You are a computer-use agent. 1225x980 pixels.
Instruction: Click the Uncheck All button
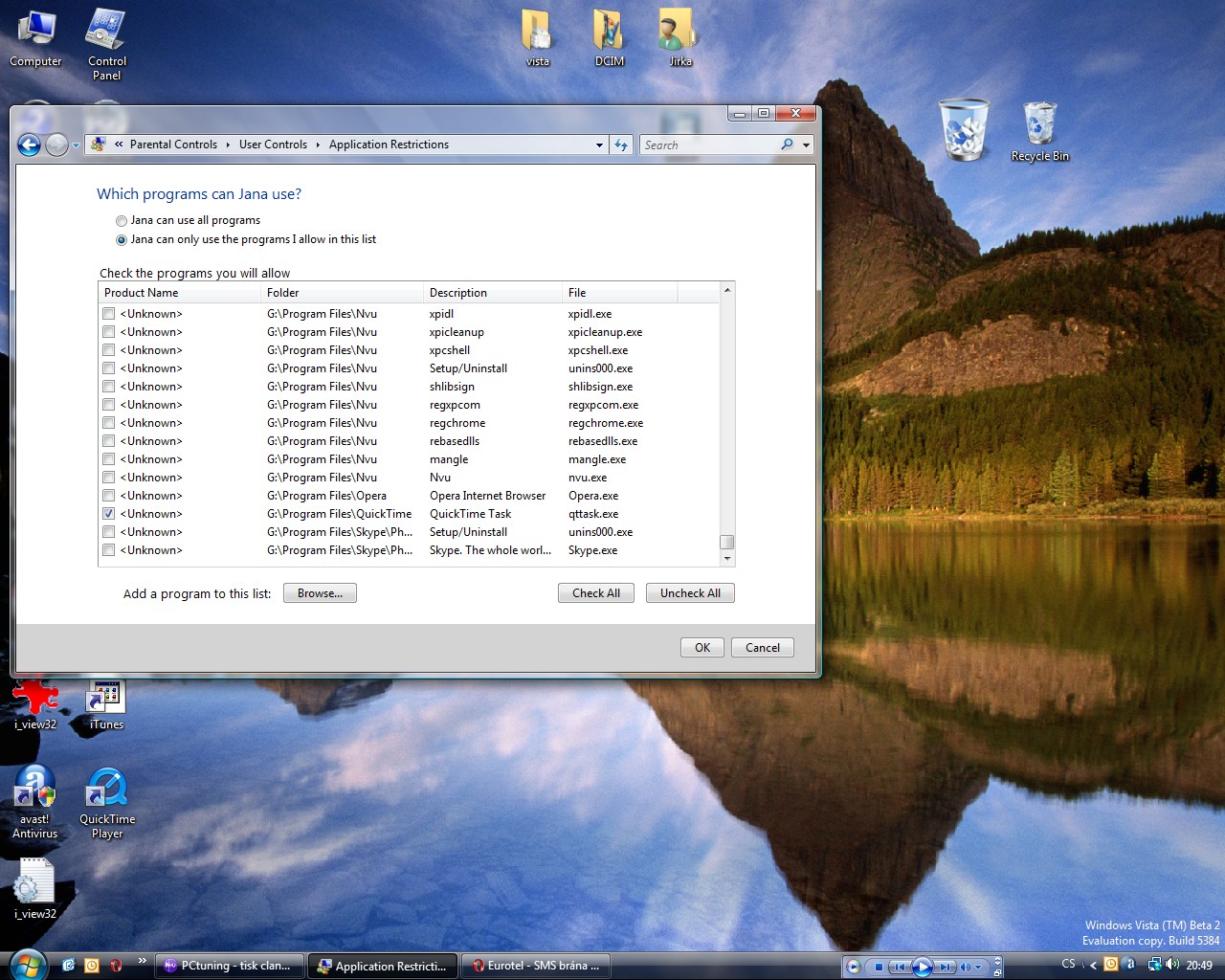(x=690, y=593)
